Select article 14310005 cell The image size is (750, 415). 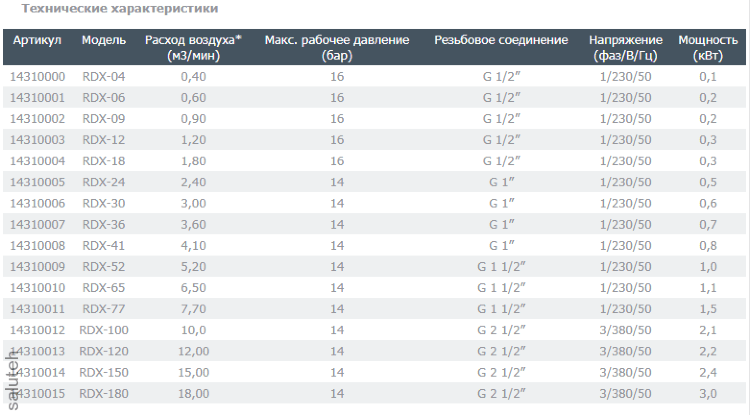click(37, 182)
